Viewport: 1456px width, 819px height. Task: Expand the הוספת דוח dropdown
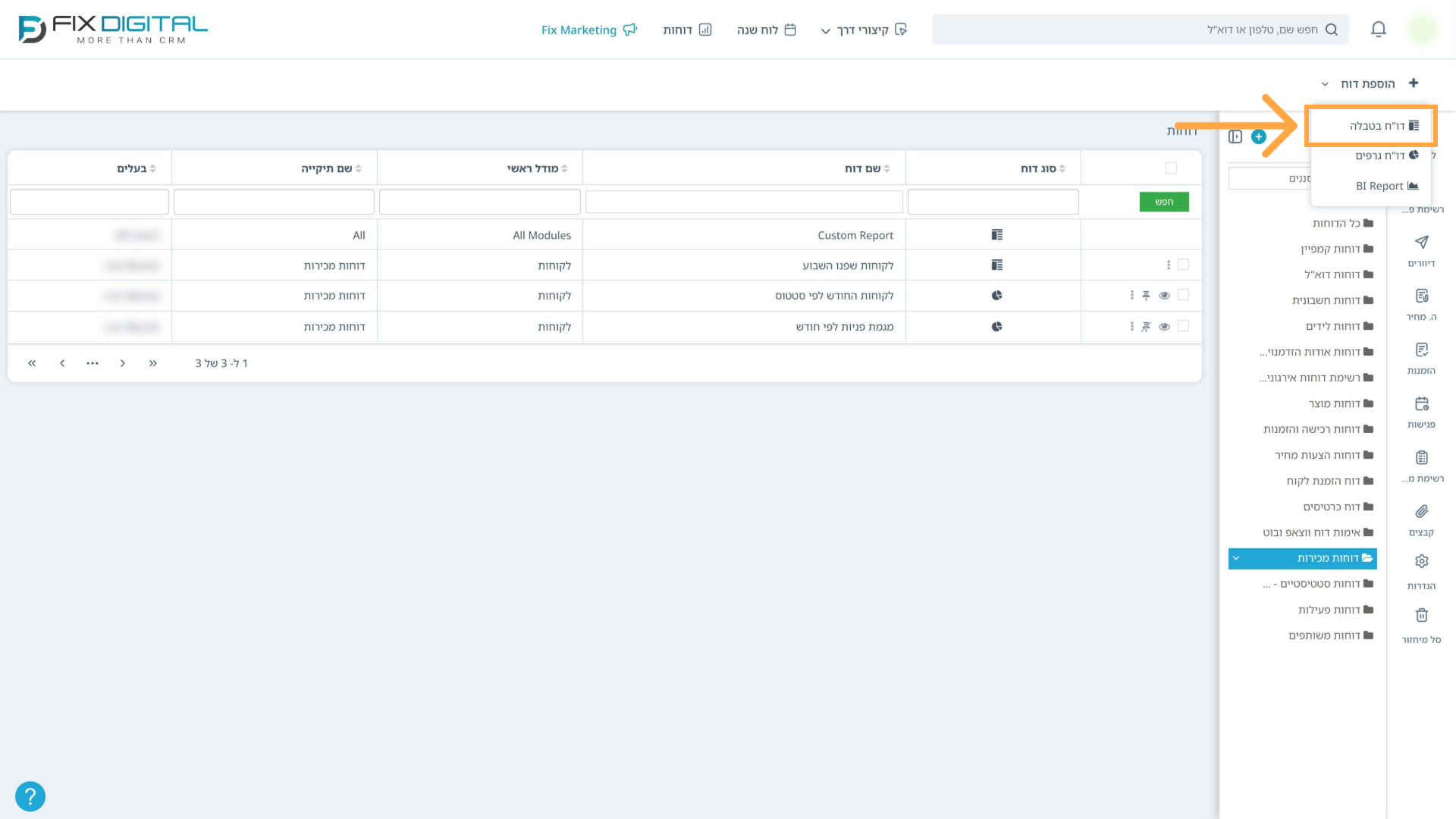click(x=1370, y=83)
